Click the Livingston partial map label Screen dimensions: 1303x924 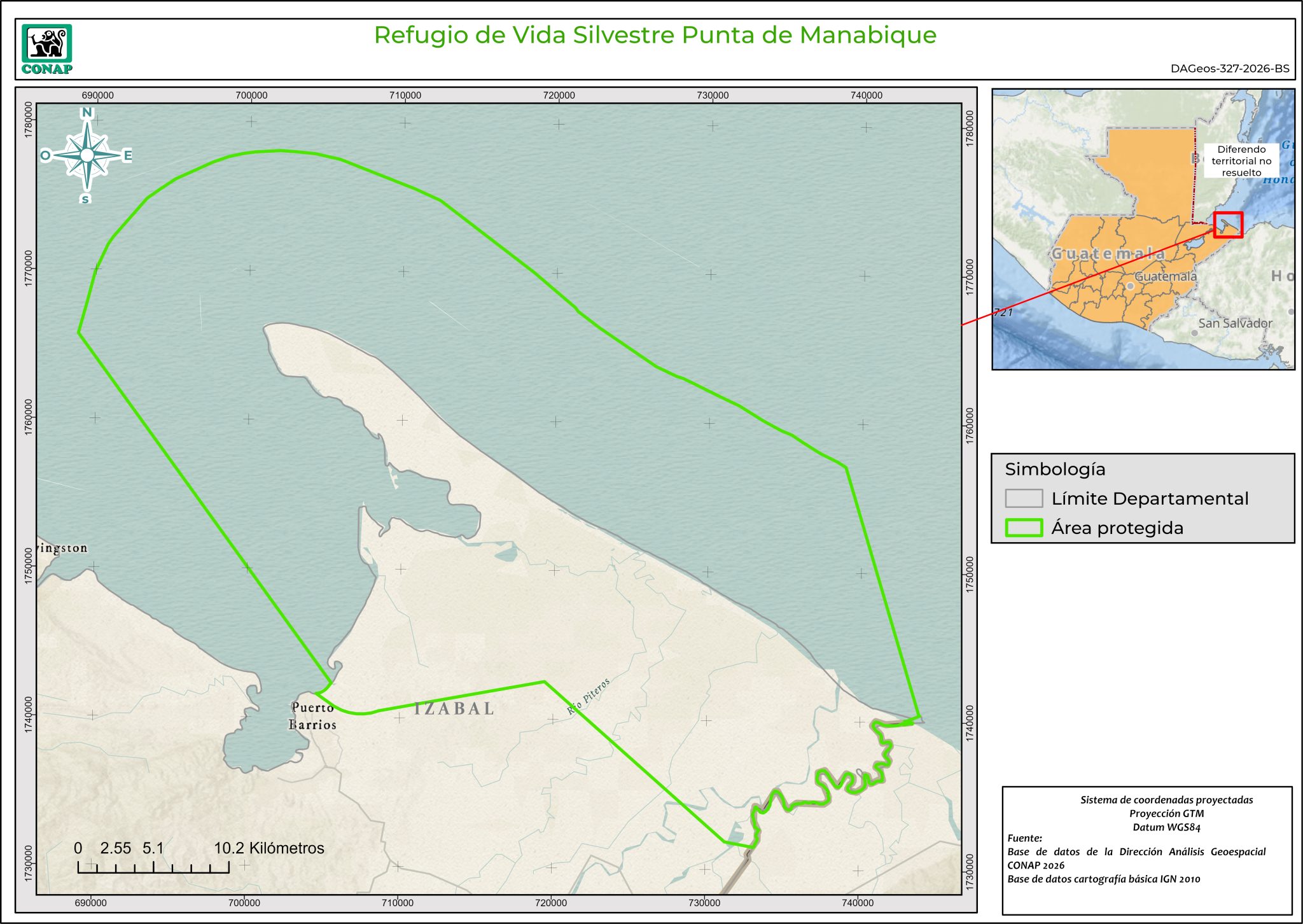tap(62, 548)
